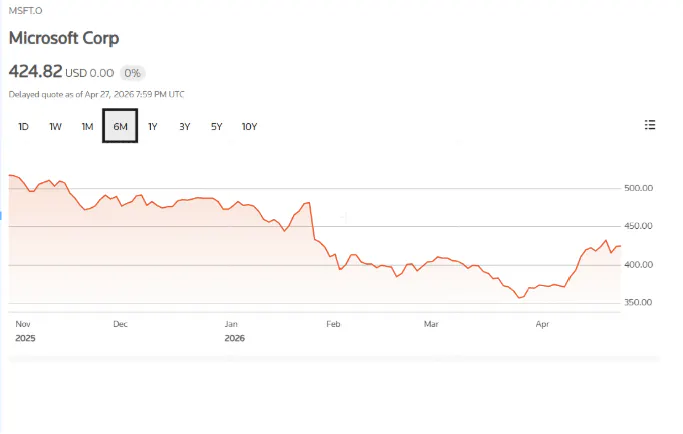This screenshot has height=434, width=683.
Task: Open the chart options list icon
Action: 650,125
